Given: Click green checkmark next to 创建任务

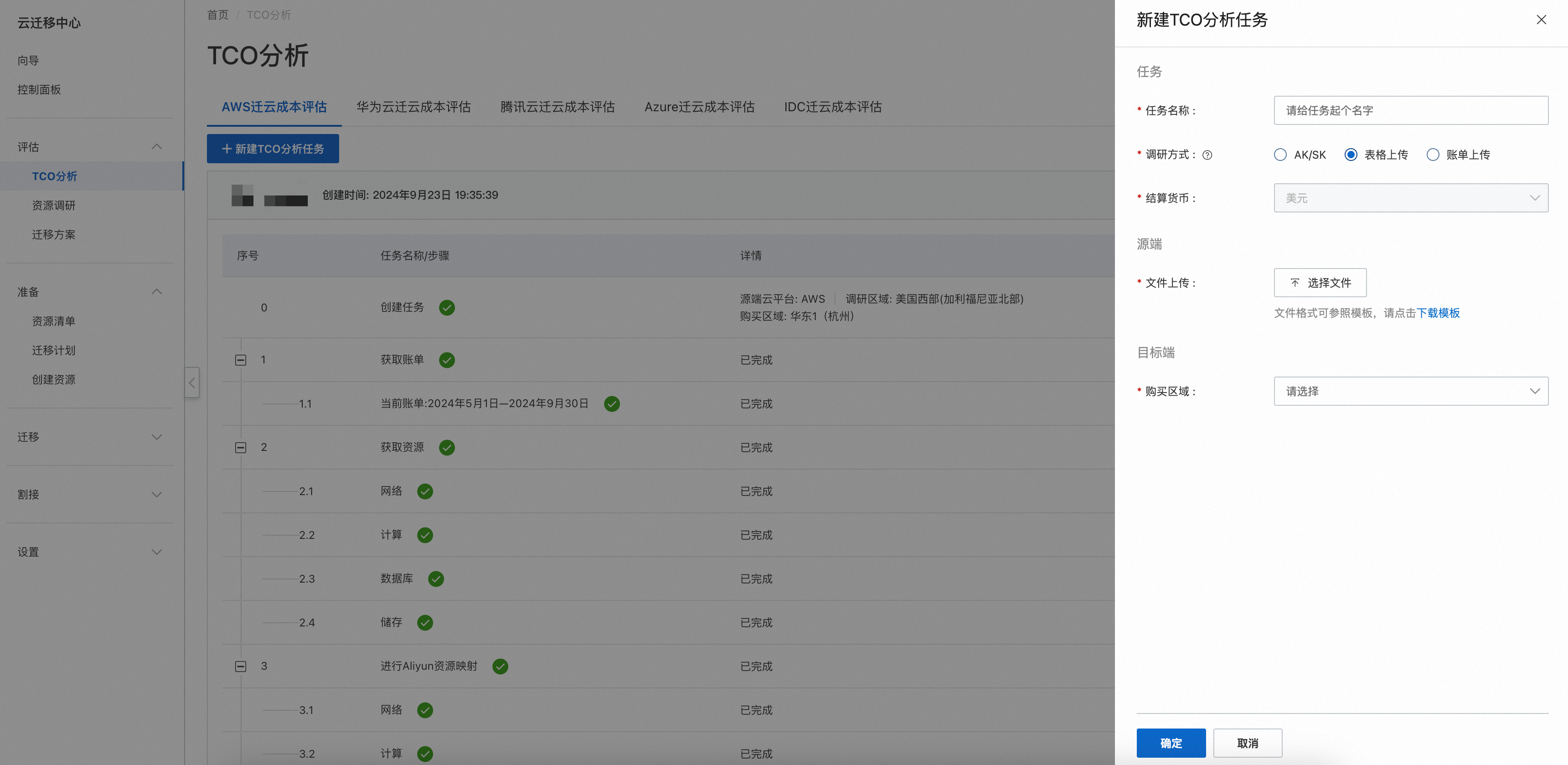Looking at the screenshot, I should pos(447,307).
